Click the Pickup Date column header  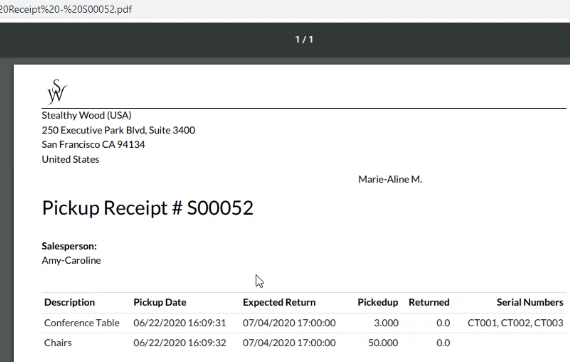(x=160, y=302)
